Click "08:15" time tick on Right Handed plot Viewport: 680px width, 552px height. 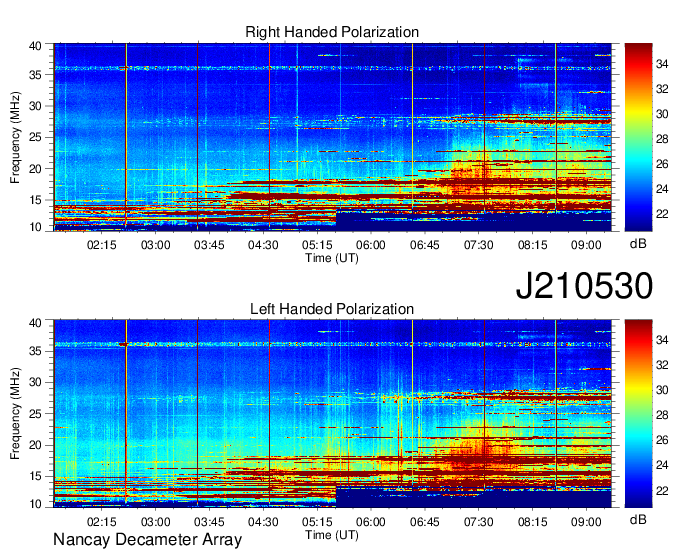tap(532, 245)
